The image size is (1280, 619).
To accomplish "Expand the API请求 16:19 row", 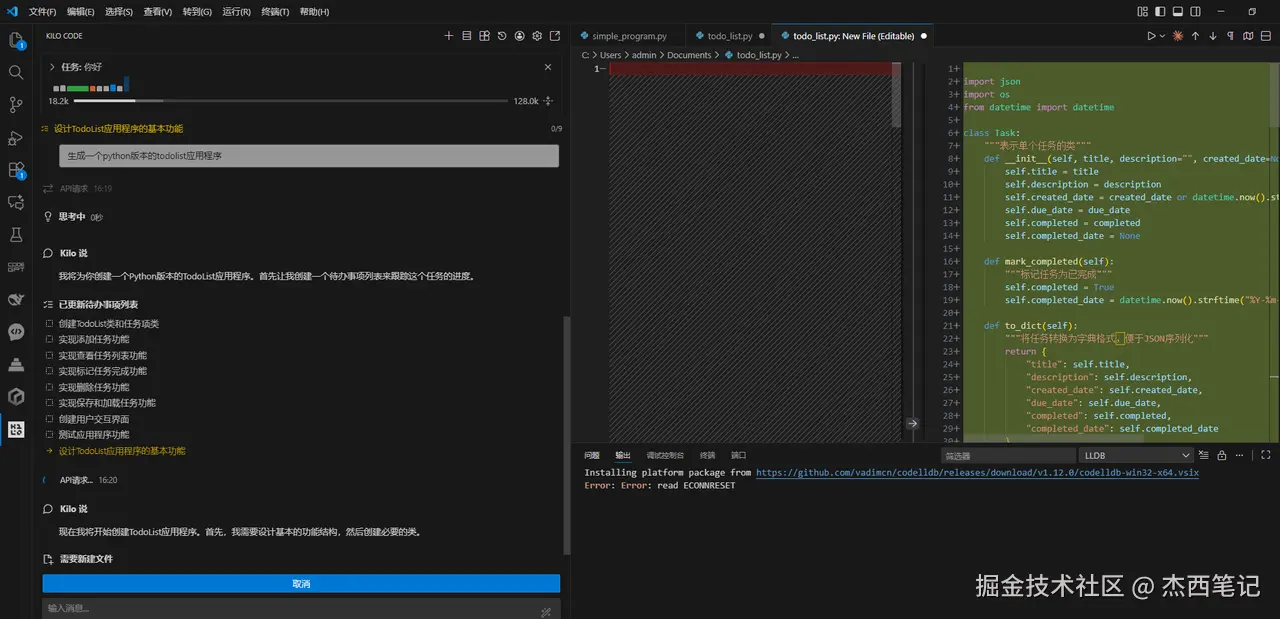I will [x=78, y=188].
